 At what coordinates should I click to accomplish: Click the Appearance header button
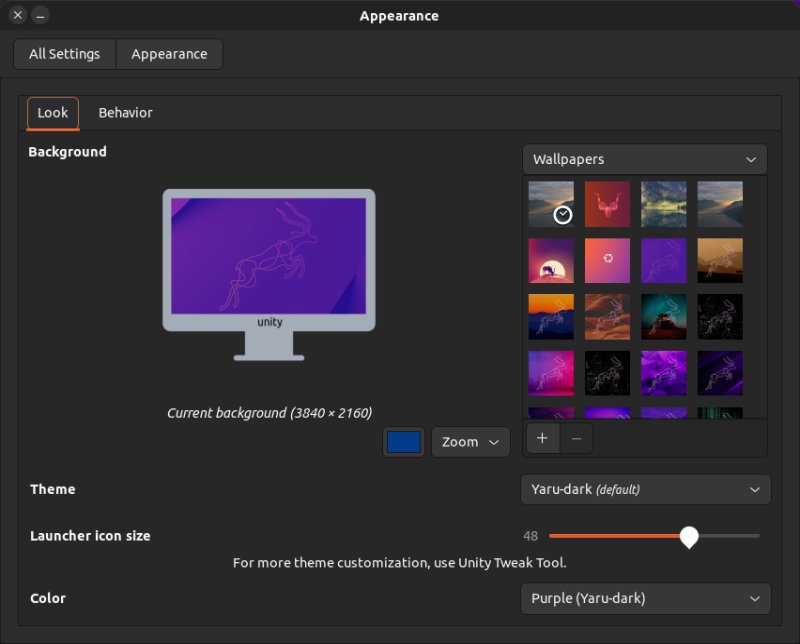[169, 54]
